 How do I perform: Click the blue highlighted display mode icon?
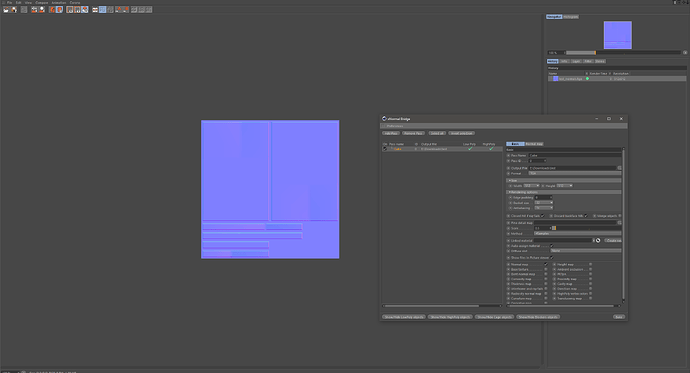[103, 10]
